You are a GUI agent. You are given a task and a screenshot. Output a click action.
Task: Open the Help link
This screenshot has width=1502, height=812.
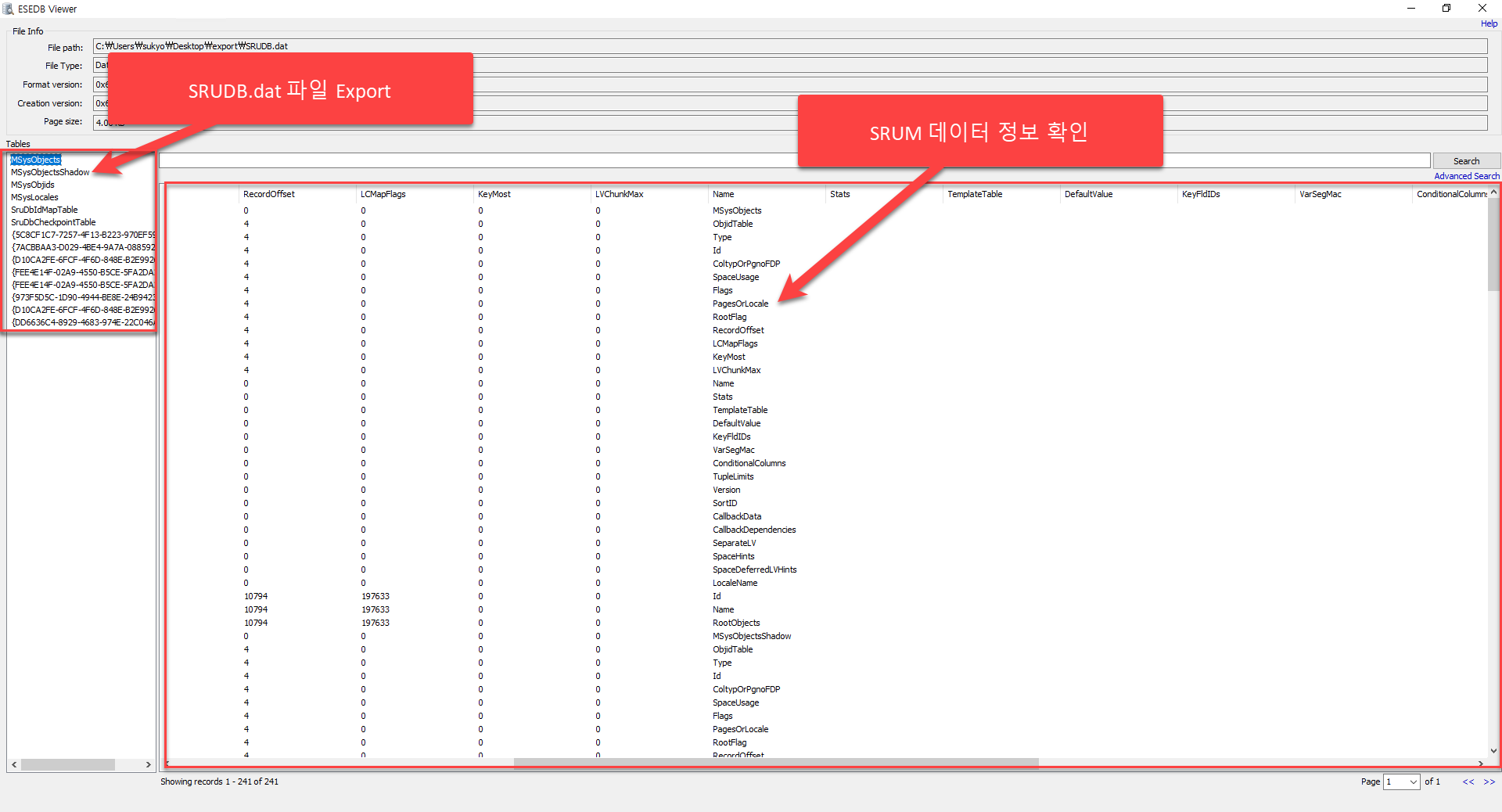click(1489, 23)
